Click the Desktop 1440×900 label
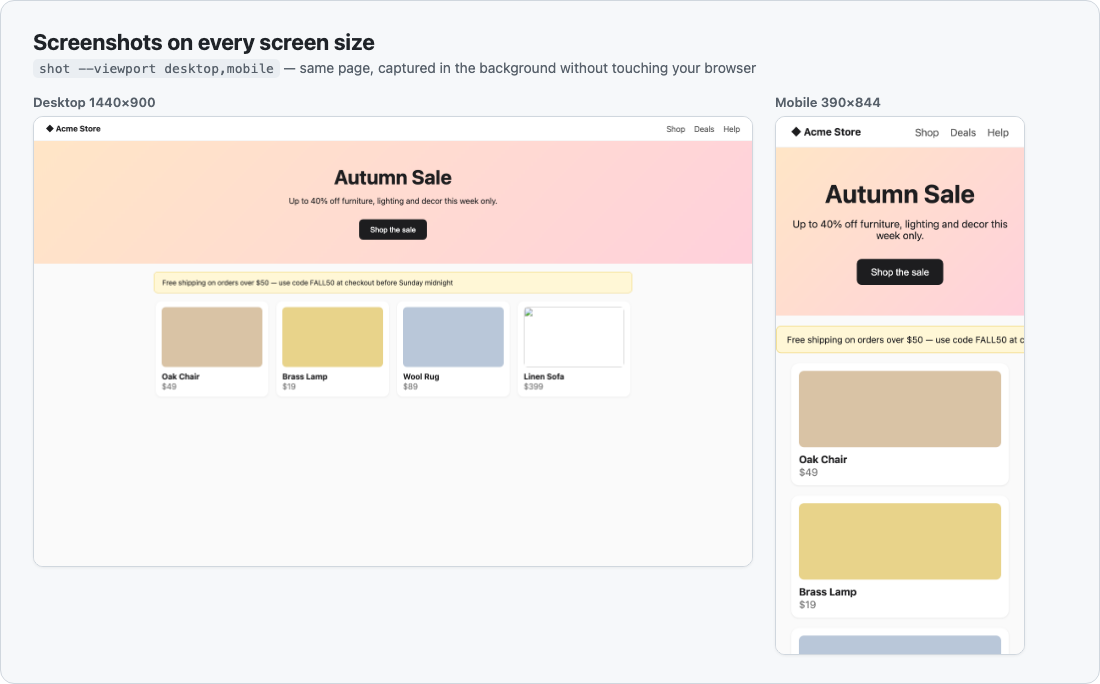This screenshot has height=684, width=1100. [x=94, y=102]
